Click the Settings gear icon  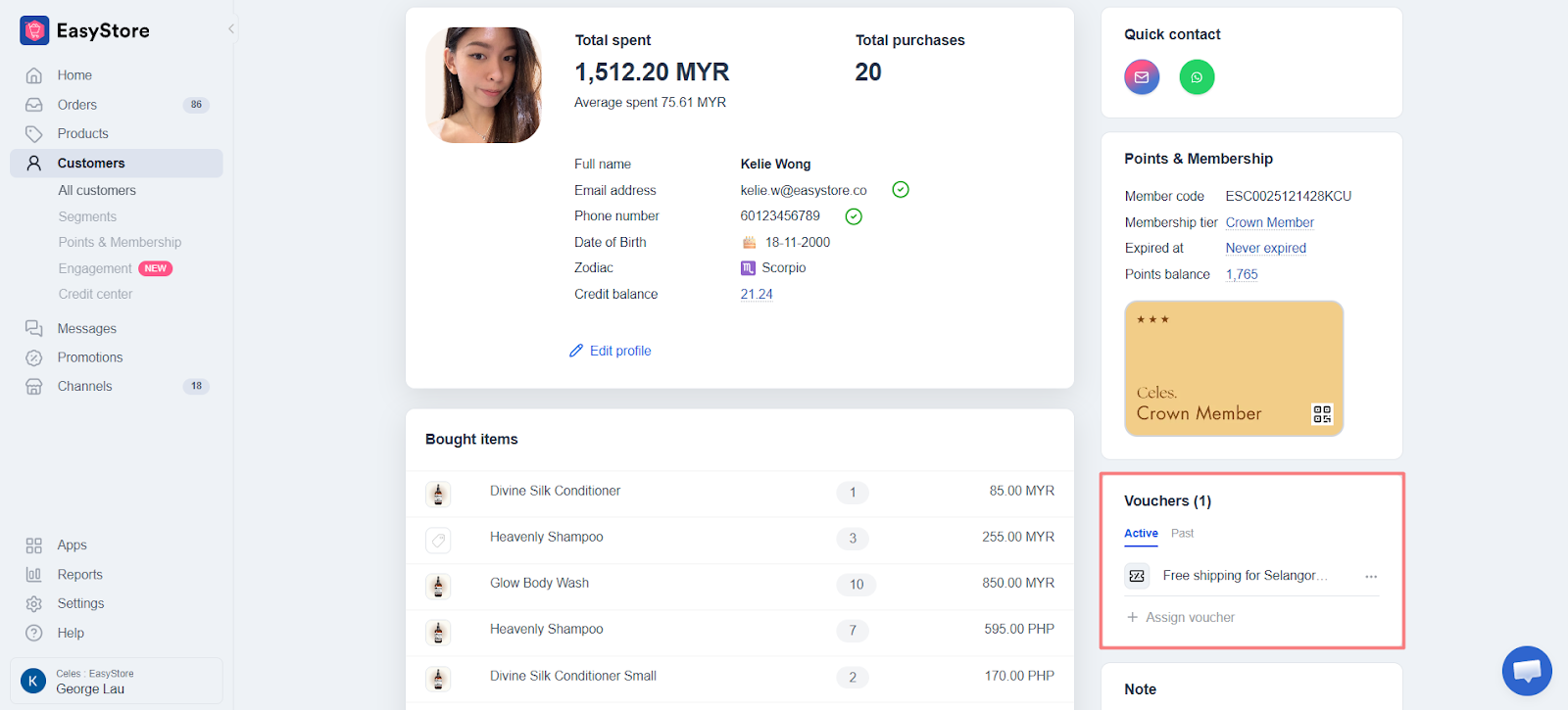coord(34,604)
